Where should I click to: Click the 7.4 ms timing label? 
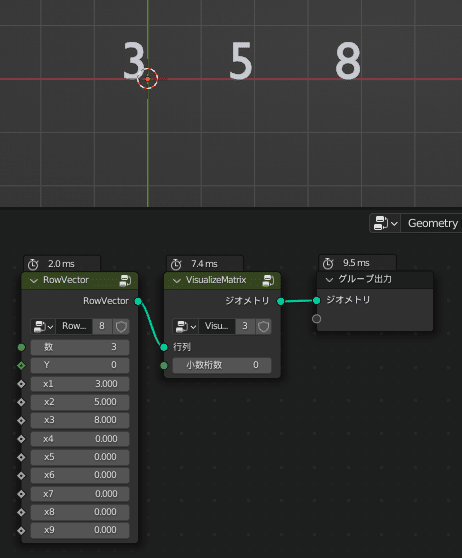(204, 264)
